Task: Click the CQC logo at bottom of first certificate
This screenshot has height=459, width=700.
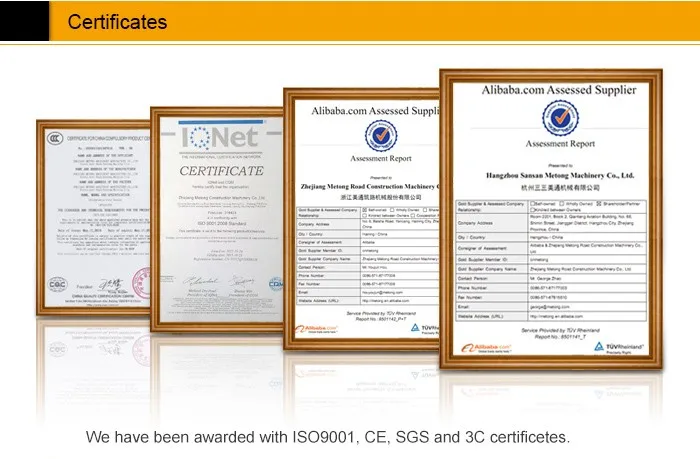Action: click(58, 284)
